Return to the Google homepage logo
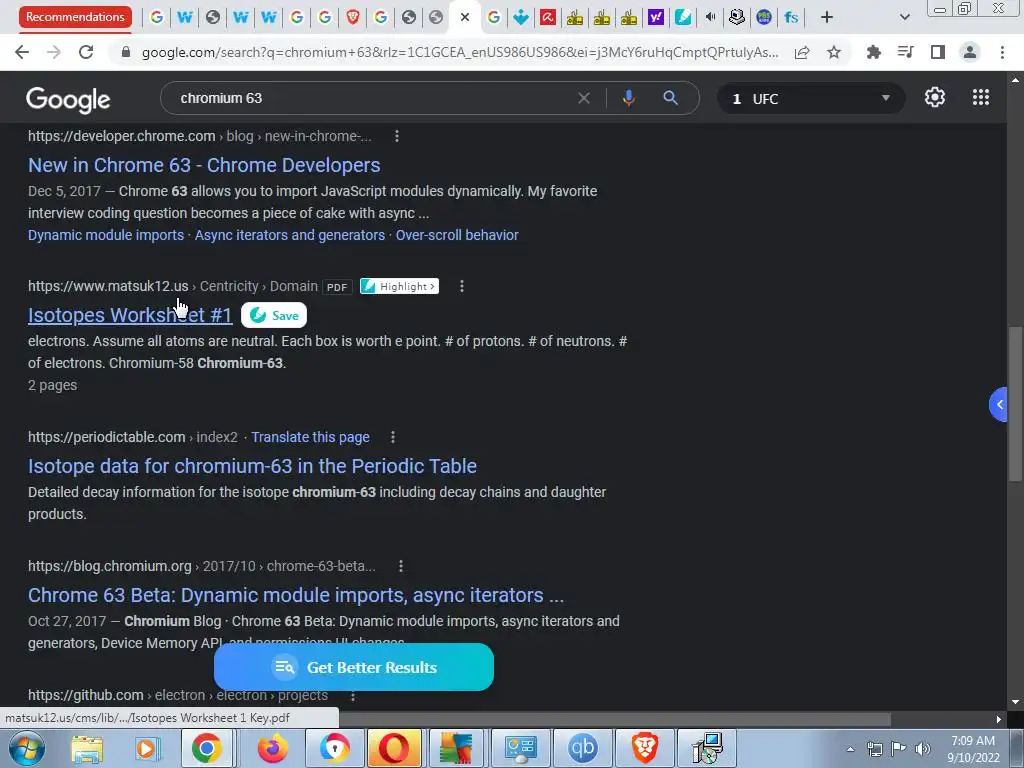 point(68,99)
